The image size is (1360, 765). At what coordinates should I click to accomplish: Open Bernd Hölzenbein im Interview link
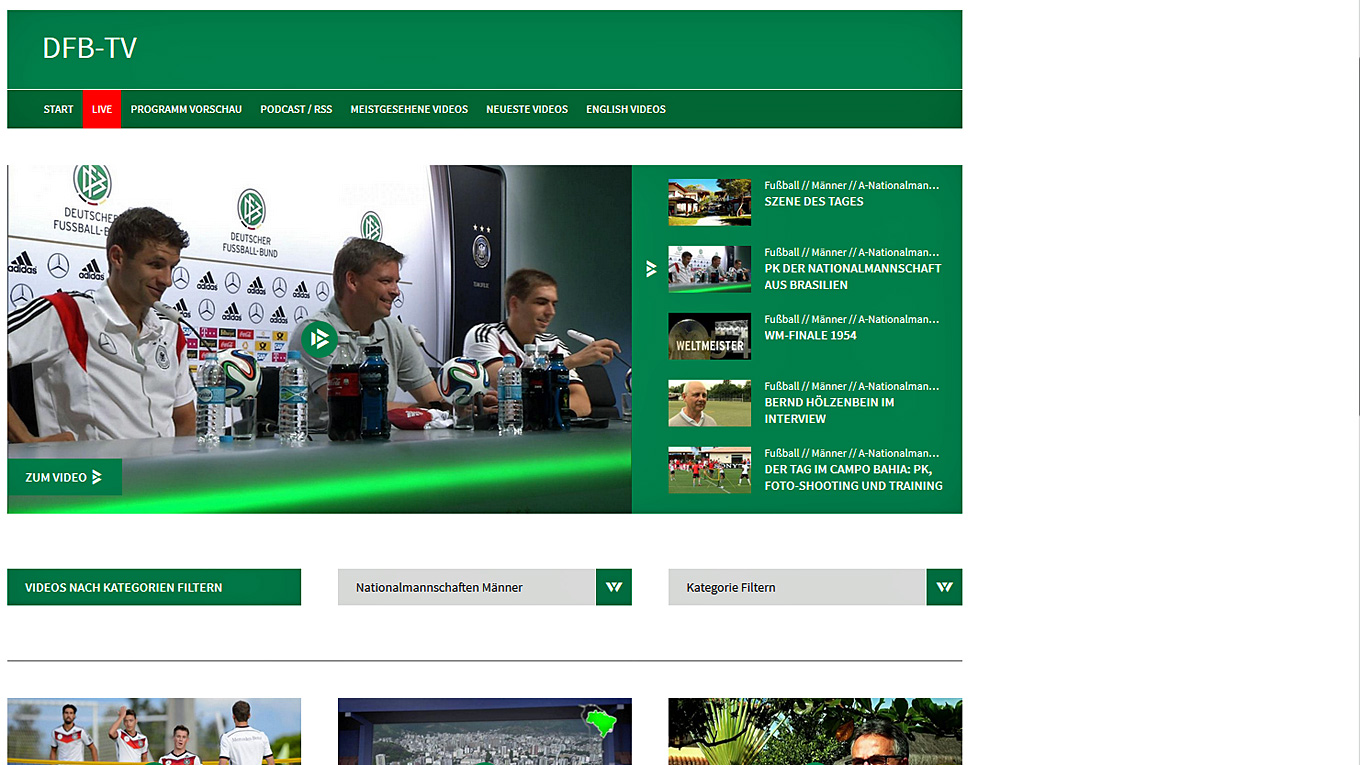(x=829, y=410)
